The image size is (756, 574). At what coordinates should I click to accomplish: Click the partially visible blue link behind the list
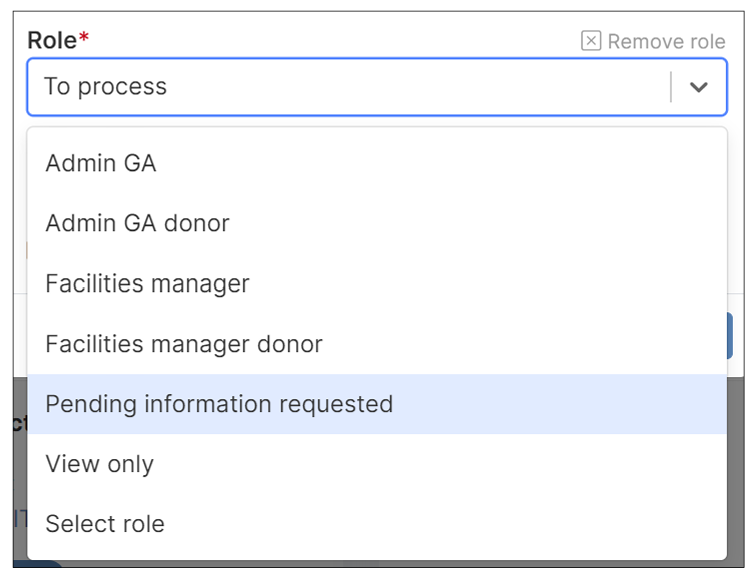tap(19, 517)
